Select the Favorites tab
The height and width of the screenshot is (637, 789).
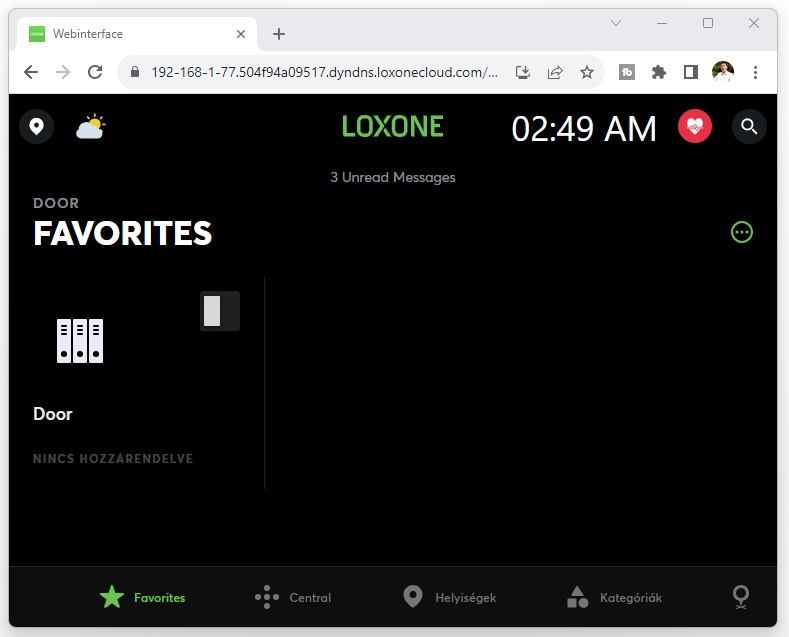tap(143, 597)
